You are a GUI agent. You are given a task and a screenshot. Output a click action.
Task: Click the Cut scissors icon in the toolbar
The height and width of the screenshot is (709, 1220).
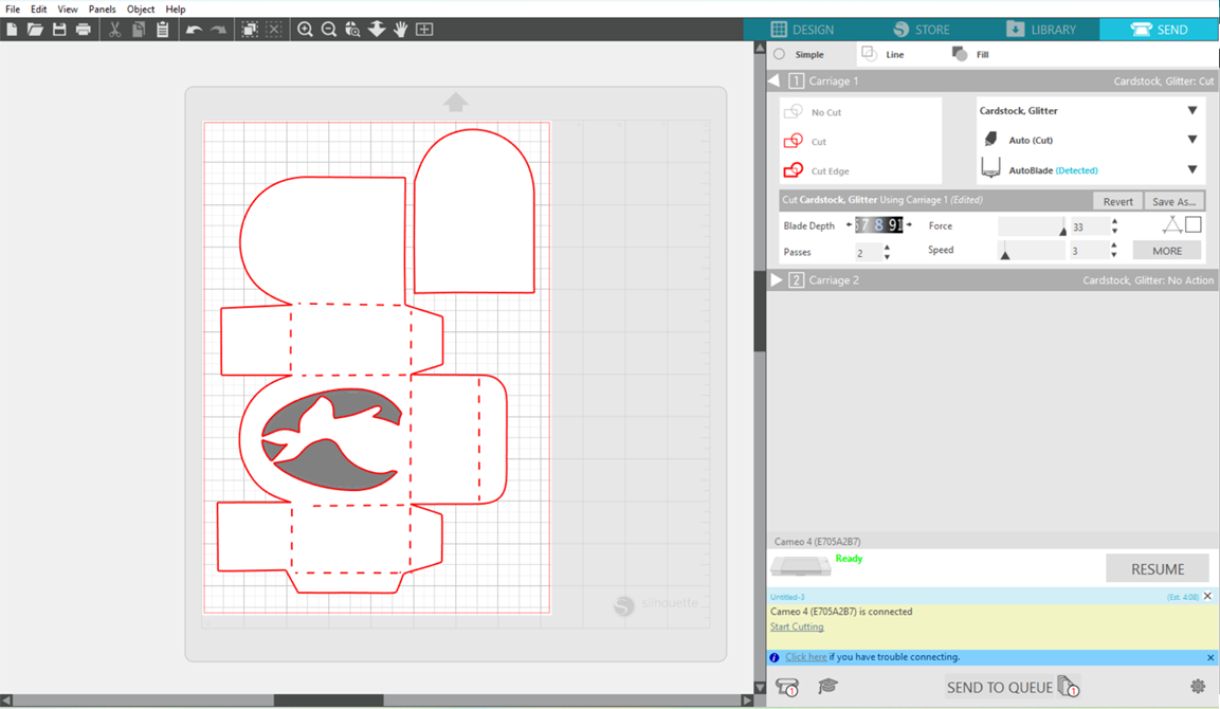coord(115,29)
